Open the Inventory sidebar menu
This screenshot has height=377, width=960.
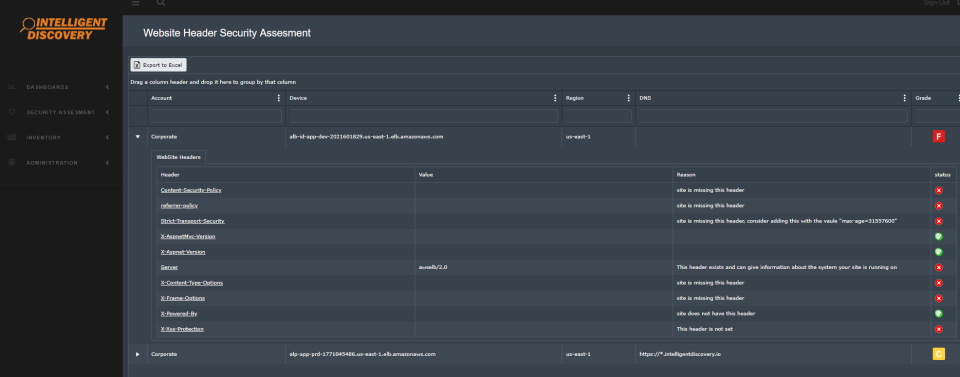[x=59, y=138]
